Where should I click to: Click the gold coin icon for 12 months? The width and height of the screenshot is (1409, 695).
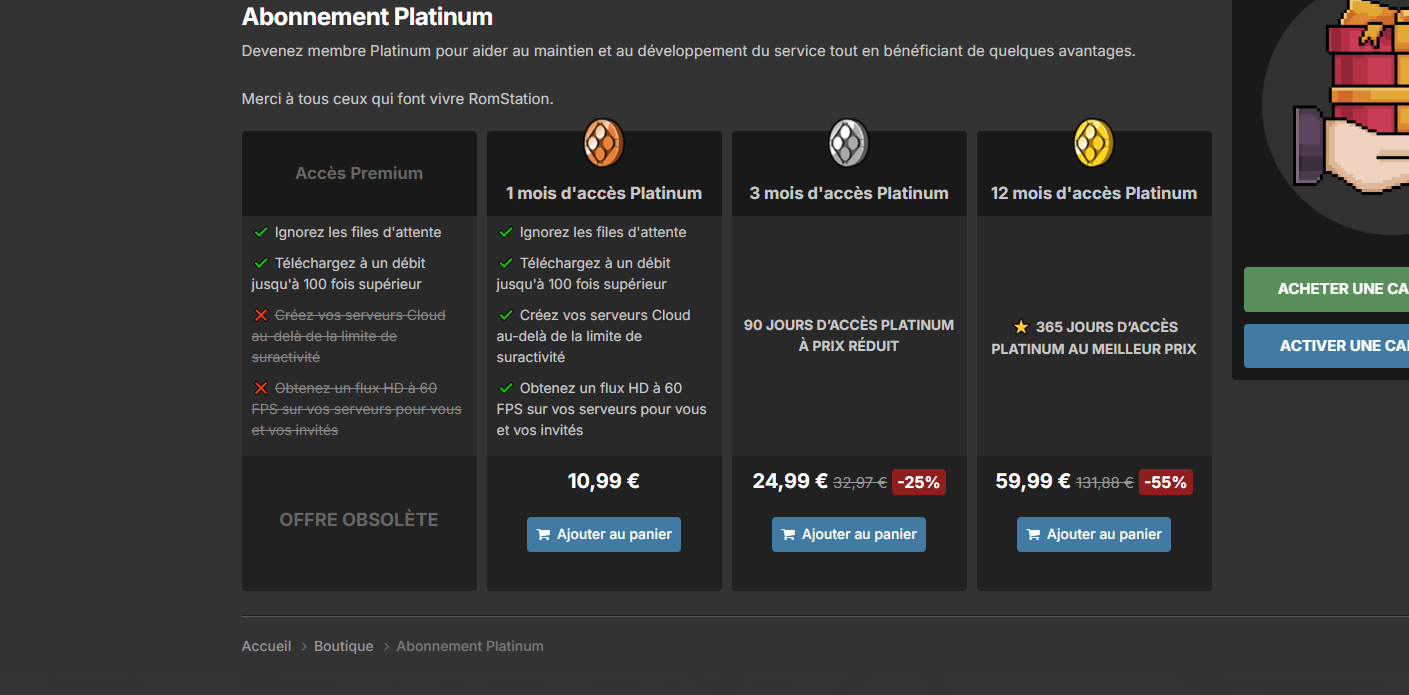[1094, 143]
